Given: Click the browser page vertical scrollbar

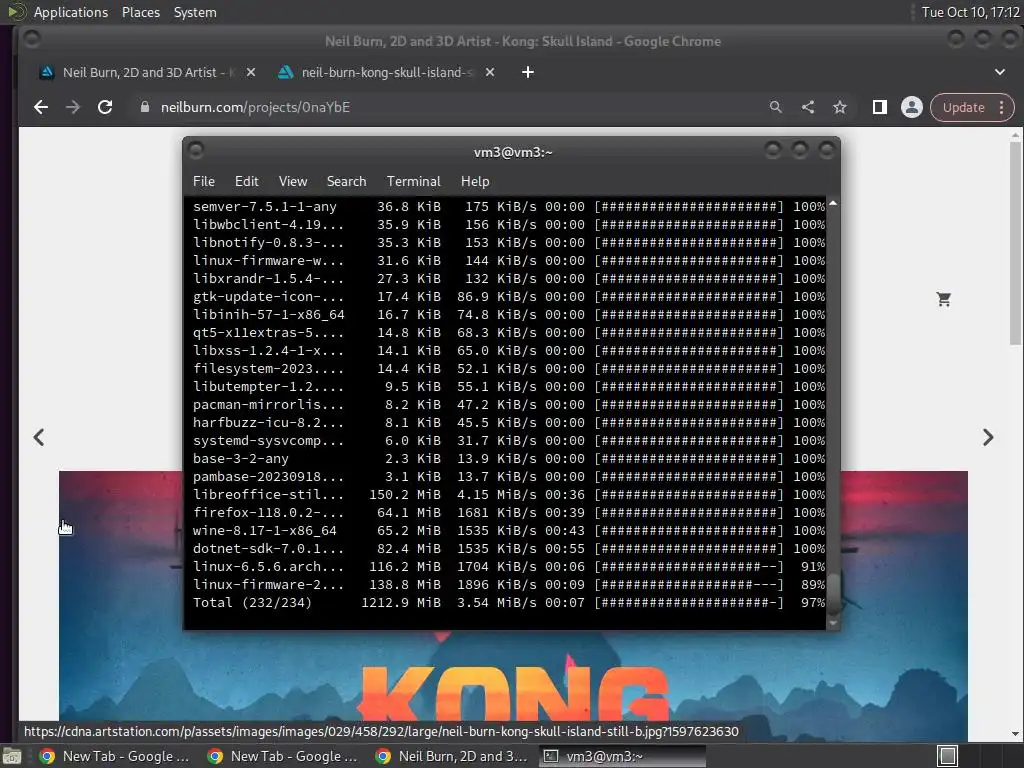Looking at the screenshot, I should coord(1014,244).
